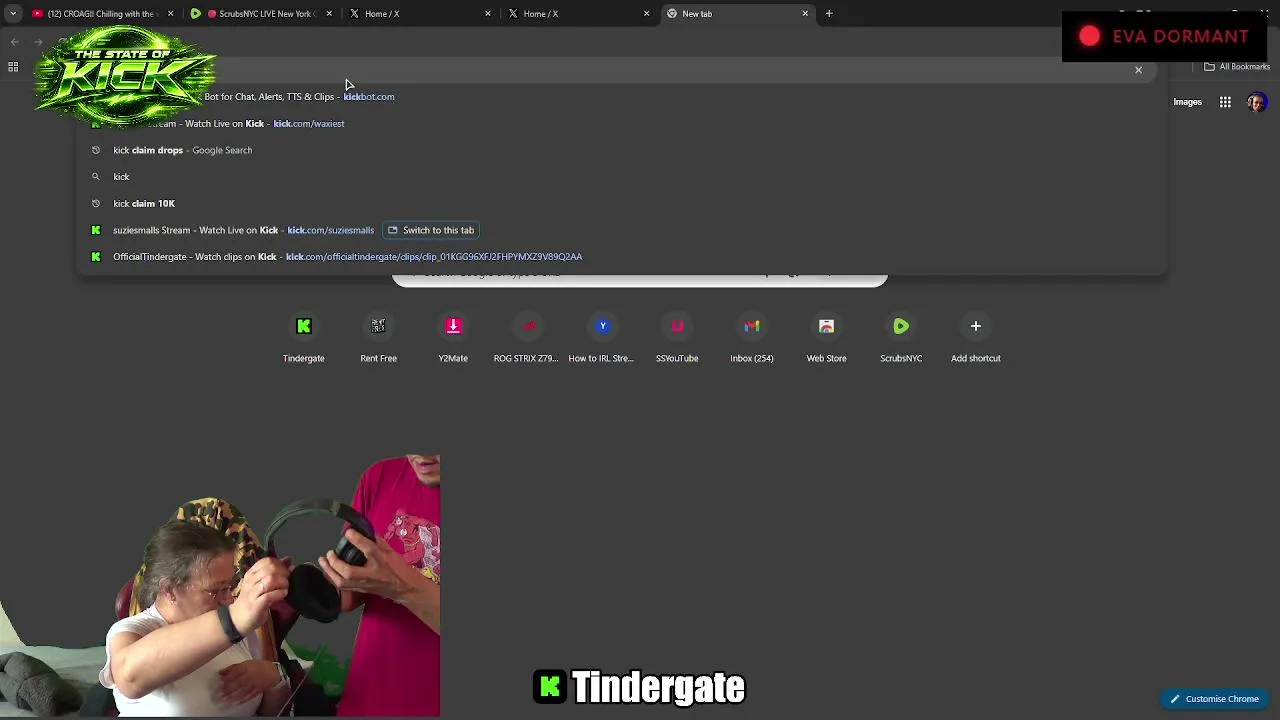1280x720 pixels.
Task: Click the Switch to this tab button
Action: tap(431, 230)
